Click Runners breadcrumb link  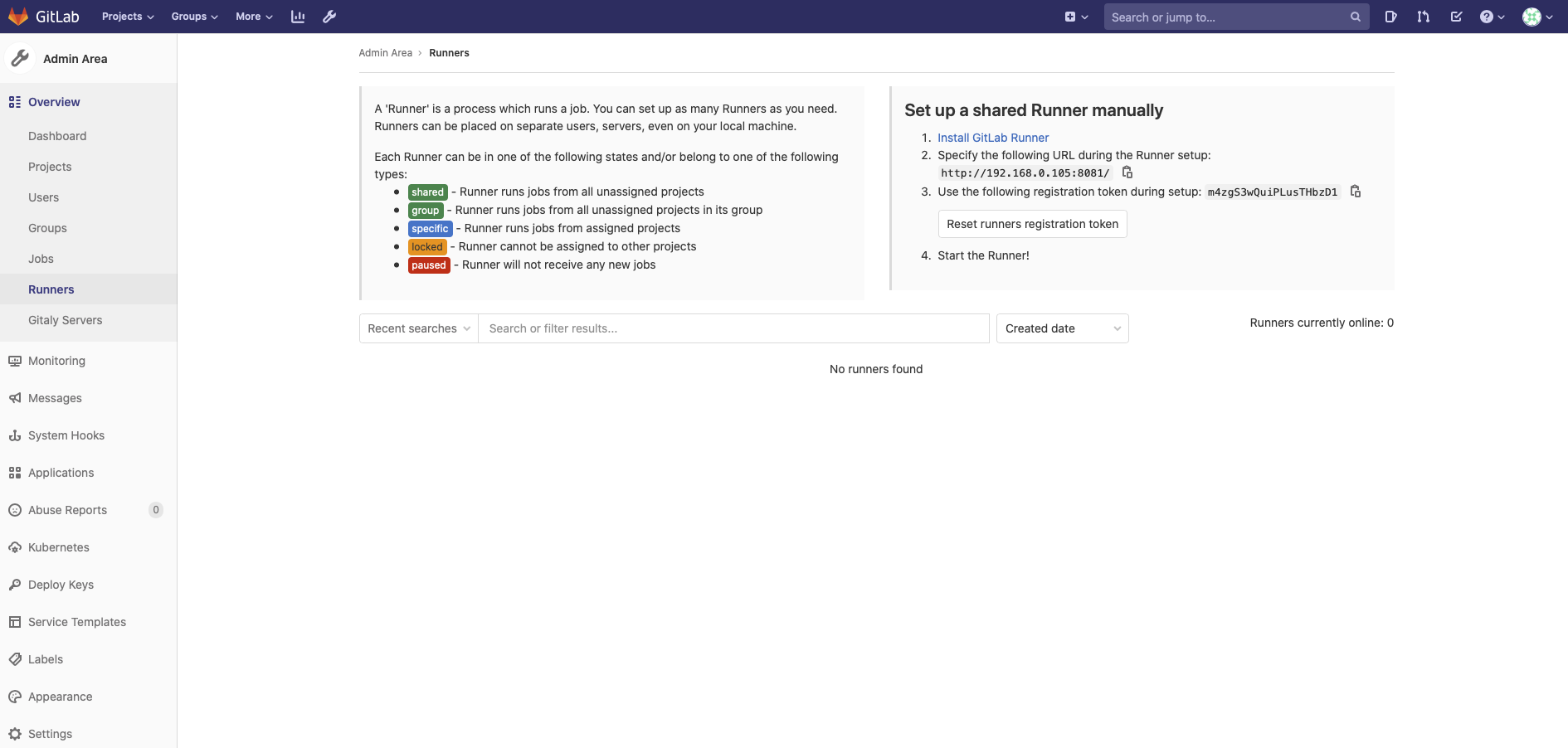[x=449, y=53]
